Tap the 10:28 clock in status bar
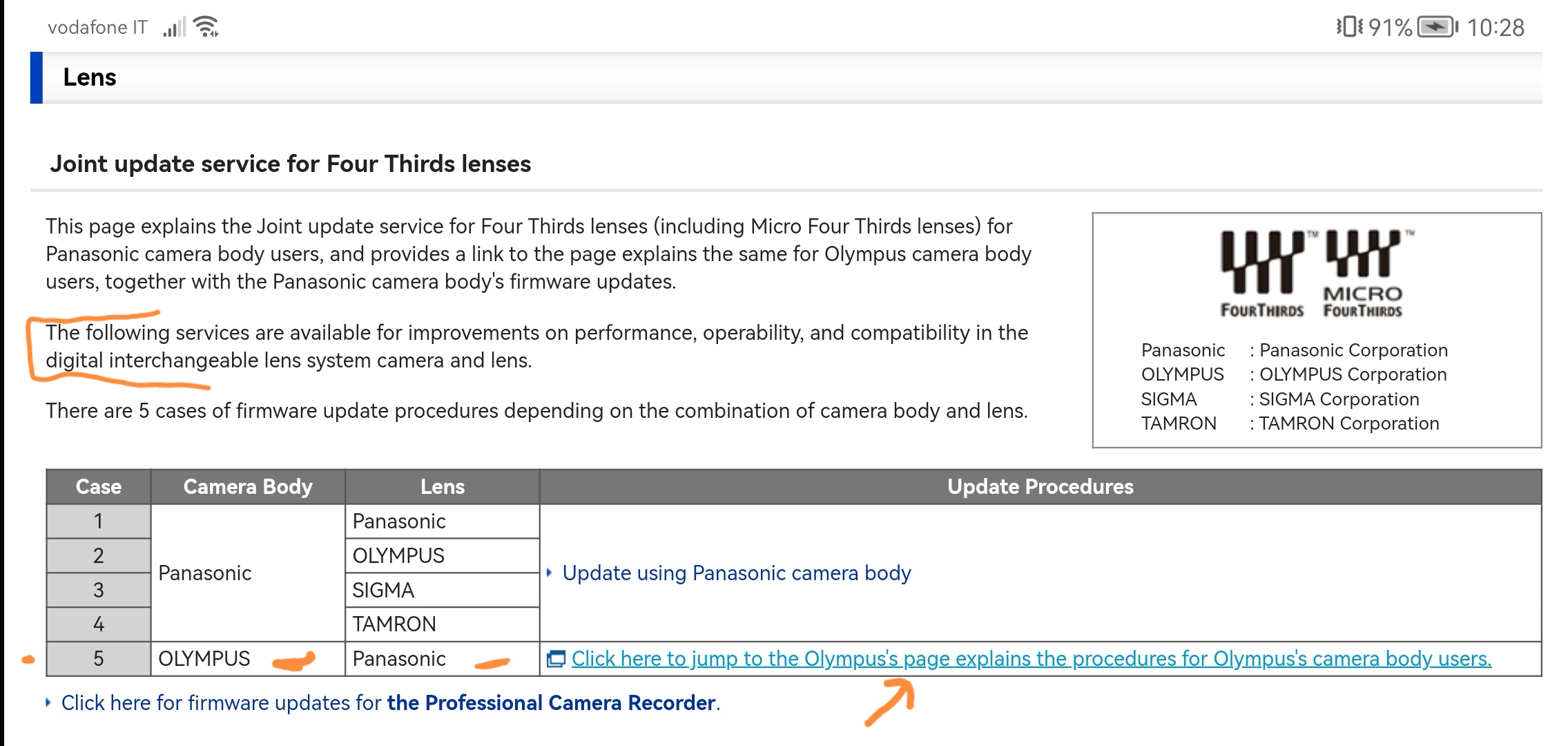 coord(1496,28)
